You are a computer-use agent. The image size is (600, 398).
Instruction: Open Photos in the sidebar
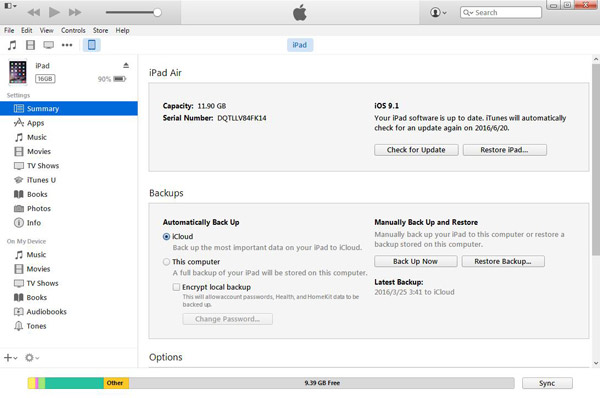click(x=69, y=209)
